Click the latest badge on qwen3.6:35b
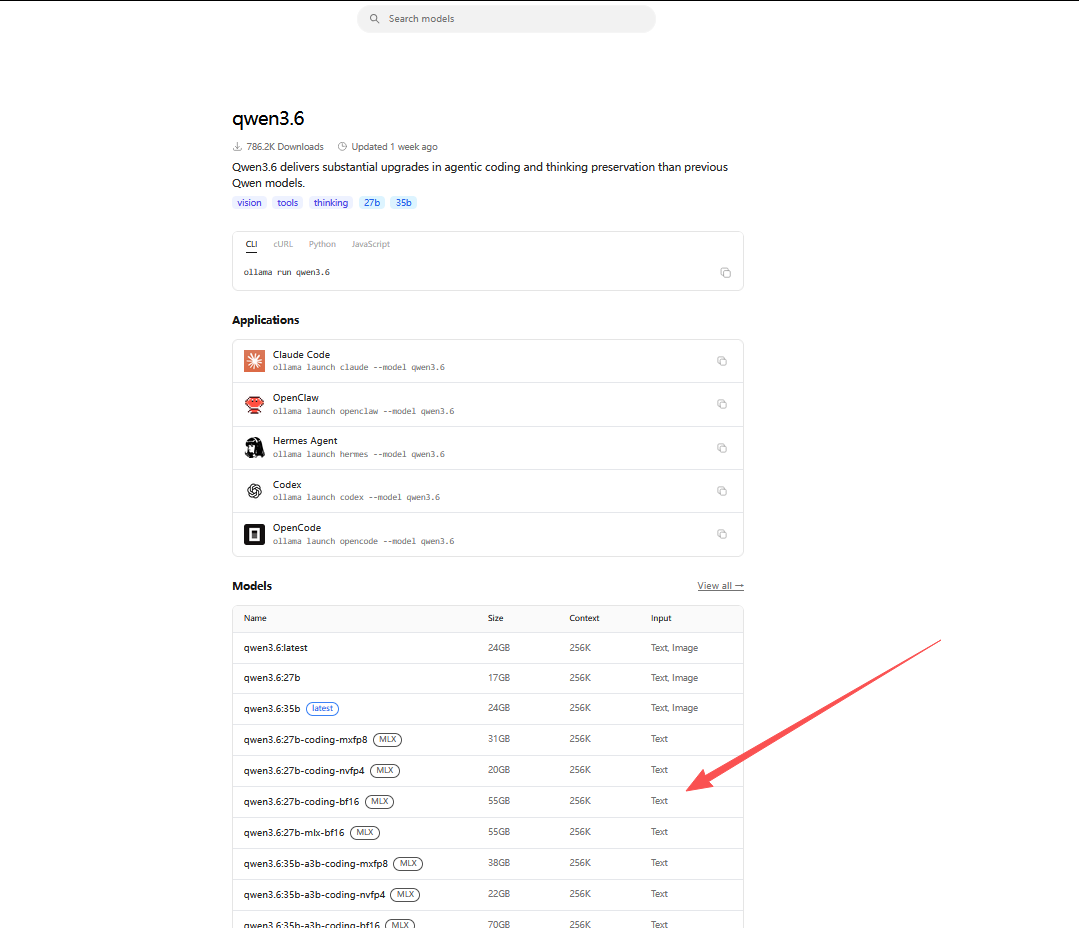Image resolution: width=1079 pixels, height=928 pixels. click(x=322, y=709)
